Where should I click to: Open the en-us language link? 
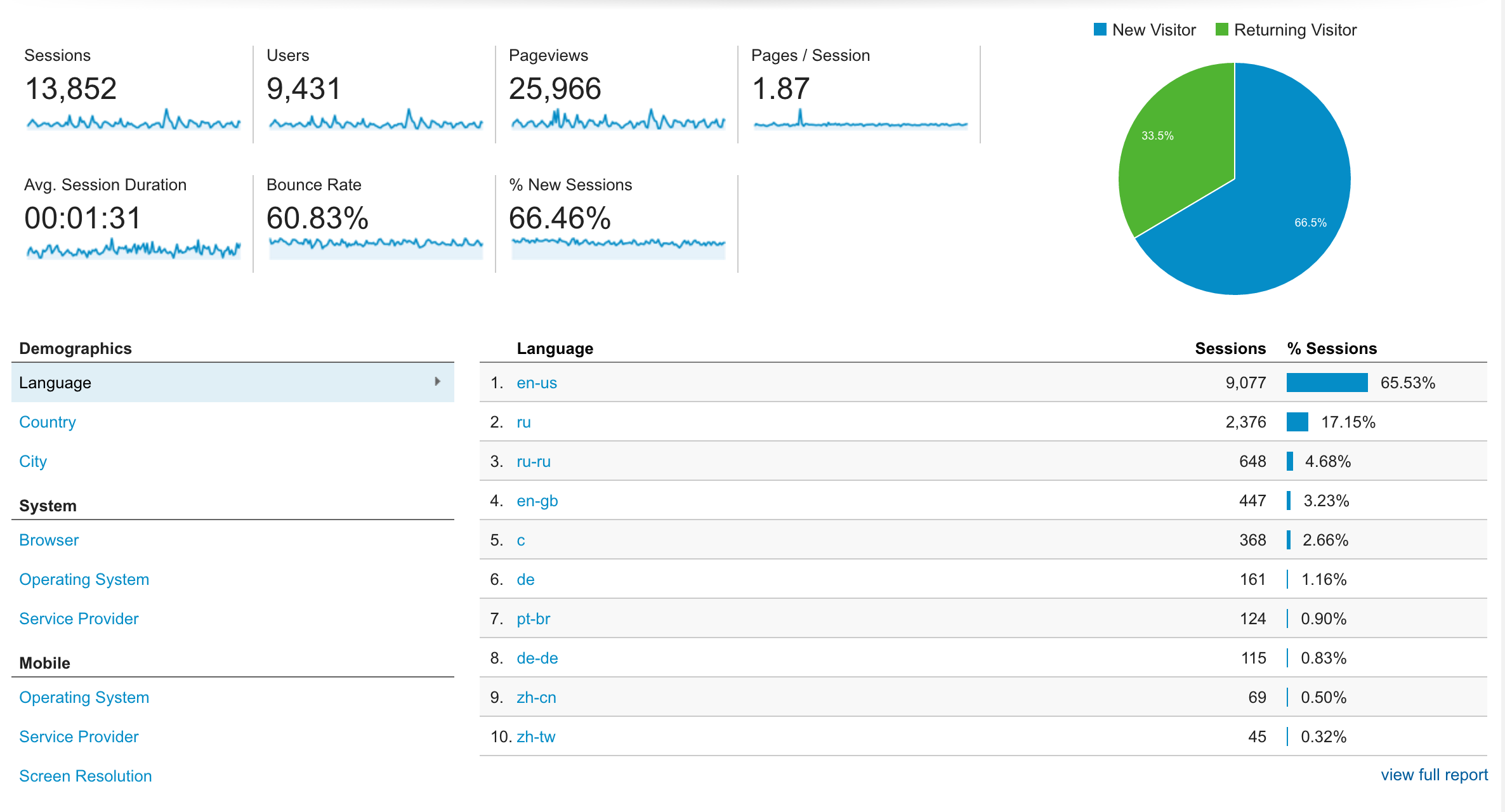pos(537,383)
